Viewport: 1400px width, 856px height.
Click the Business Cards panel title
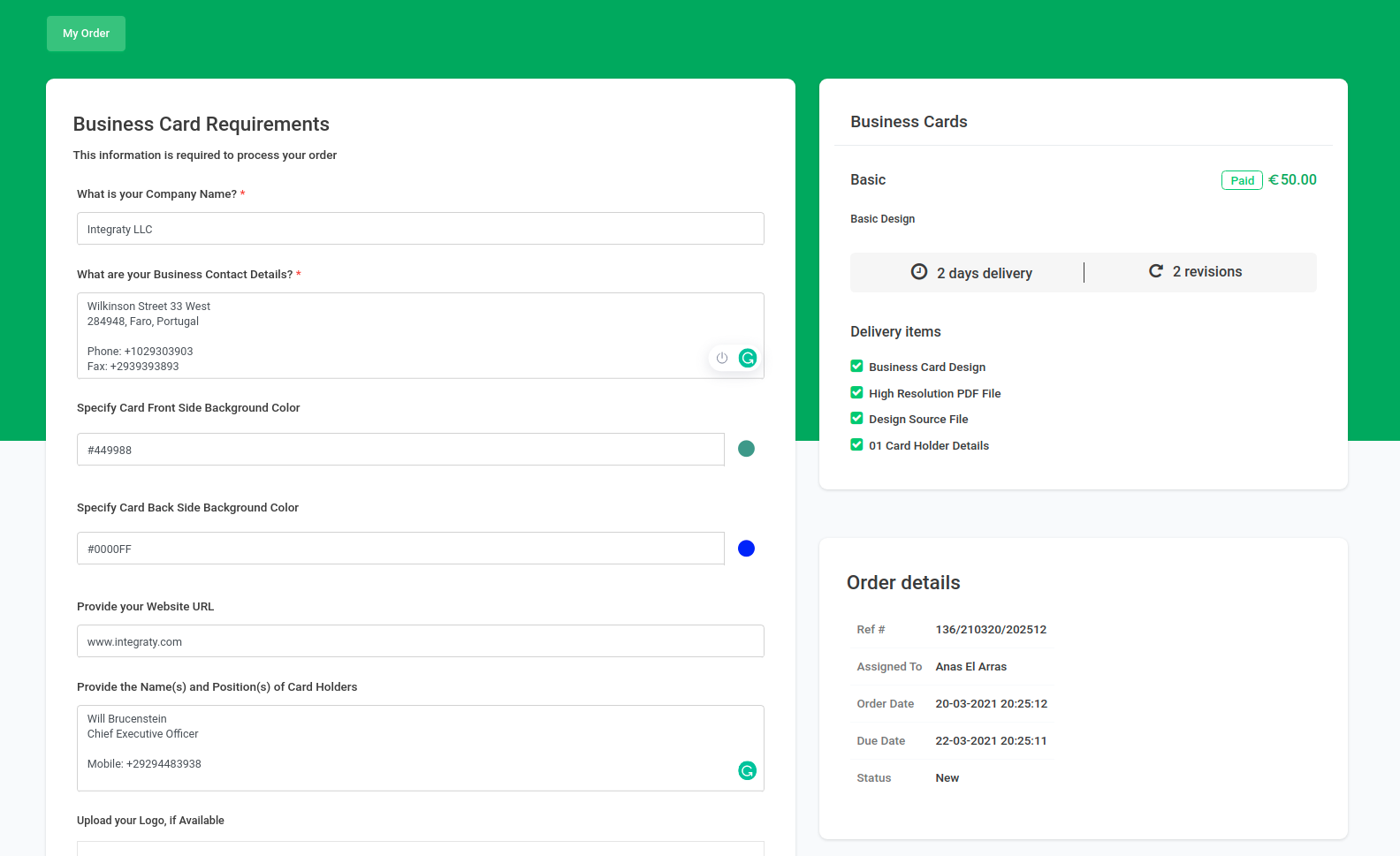pyautogui.click(x=909, y=122)
